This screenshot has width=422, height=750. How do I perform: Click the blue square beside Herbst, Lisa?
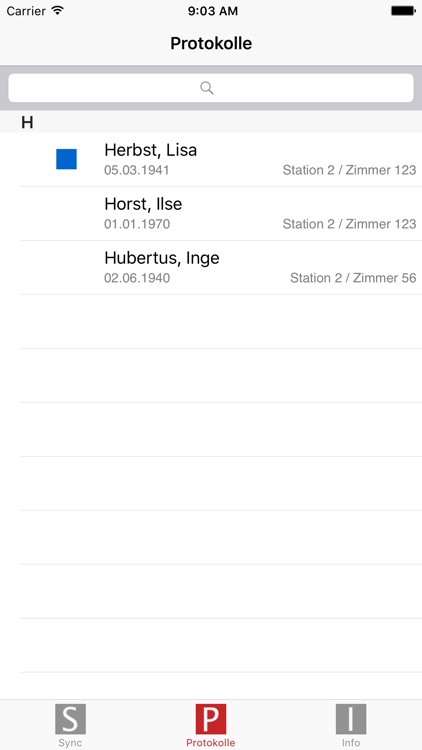pos(67,159)
